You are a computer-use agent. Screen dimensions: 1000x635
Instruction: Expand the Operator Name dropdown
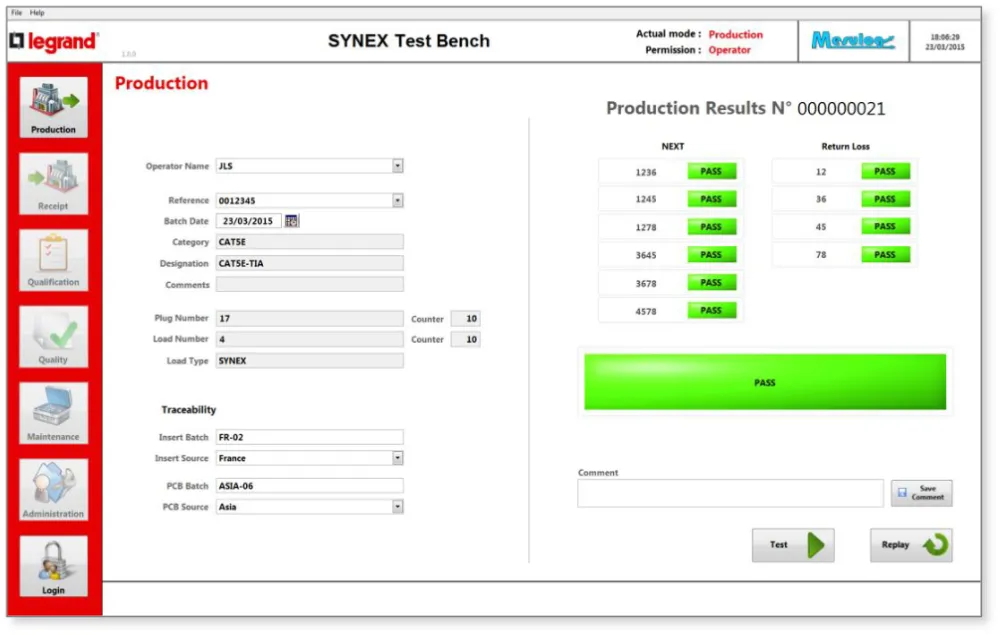coord(397,166)
